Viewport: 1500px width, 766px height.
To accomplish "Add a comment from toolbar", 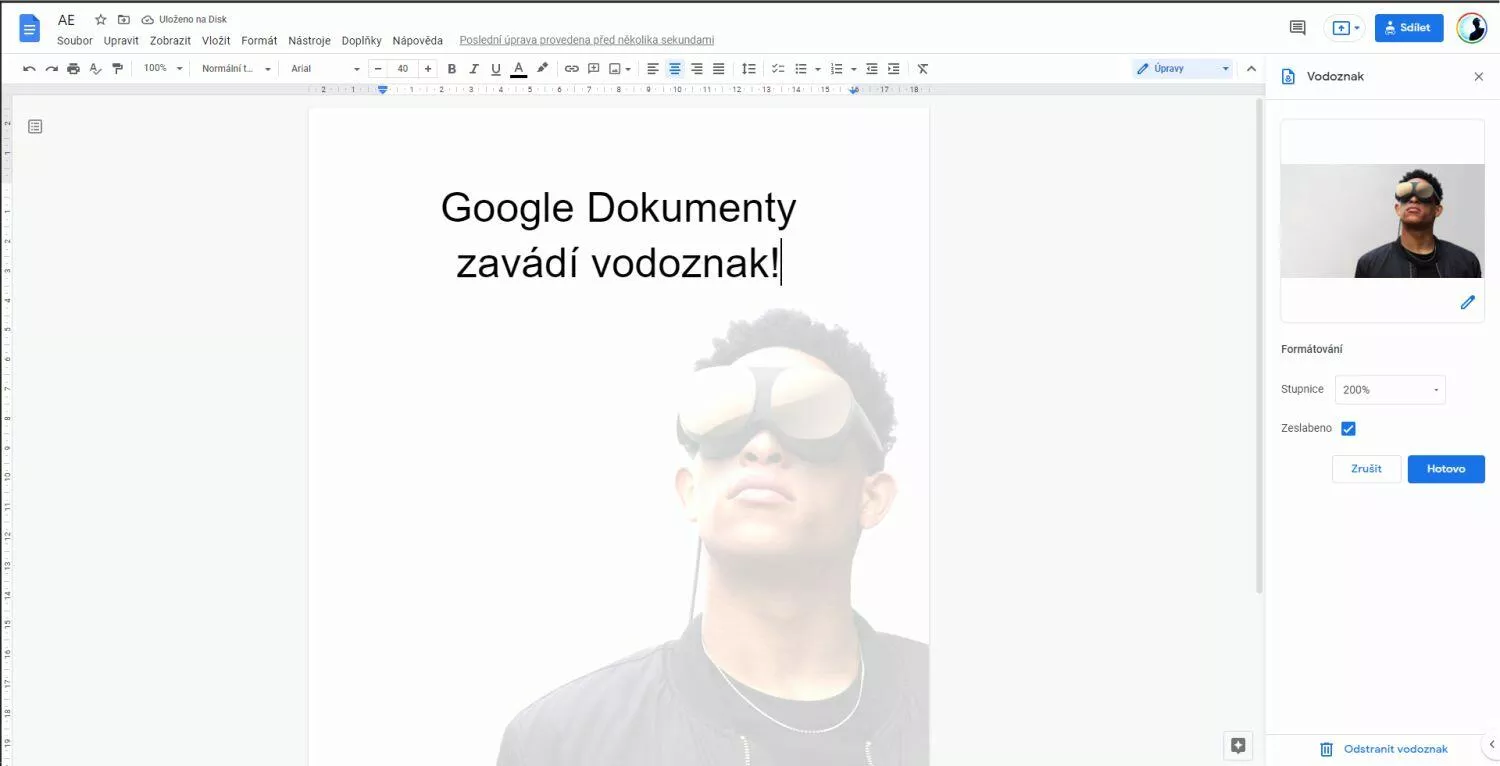I will (x=593, y=69).
